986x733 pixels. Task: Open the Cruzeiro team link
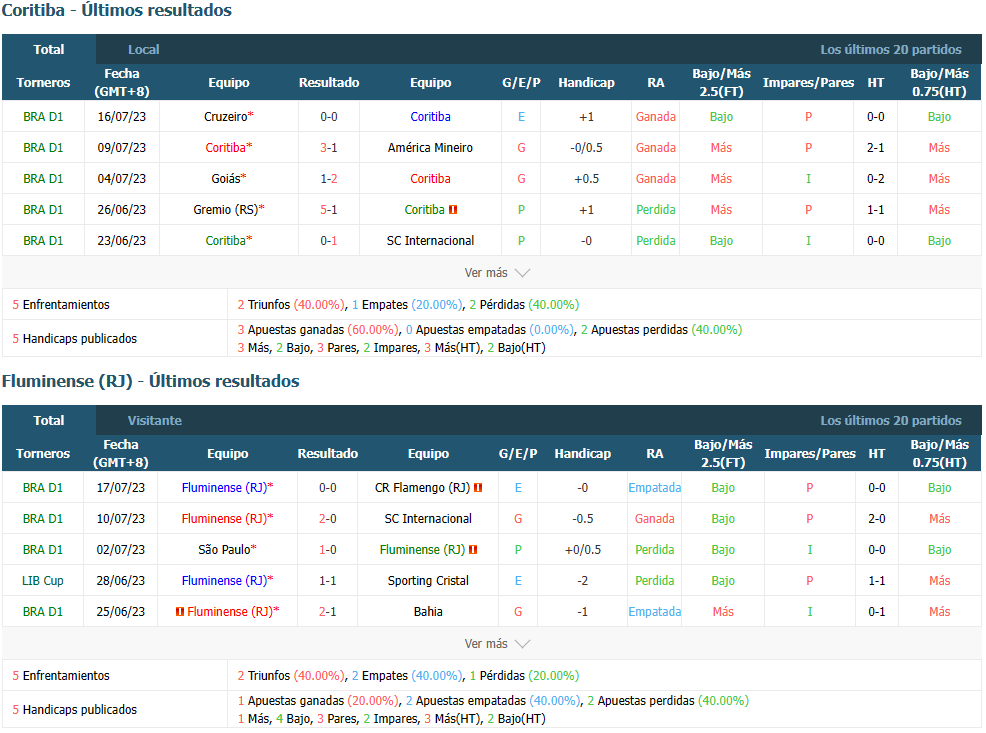click(226, 117)
